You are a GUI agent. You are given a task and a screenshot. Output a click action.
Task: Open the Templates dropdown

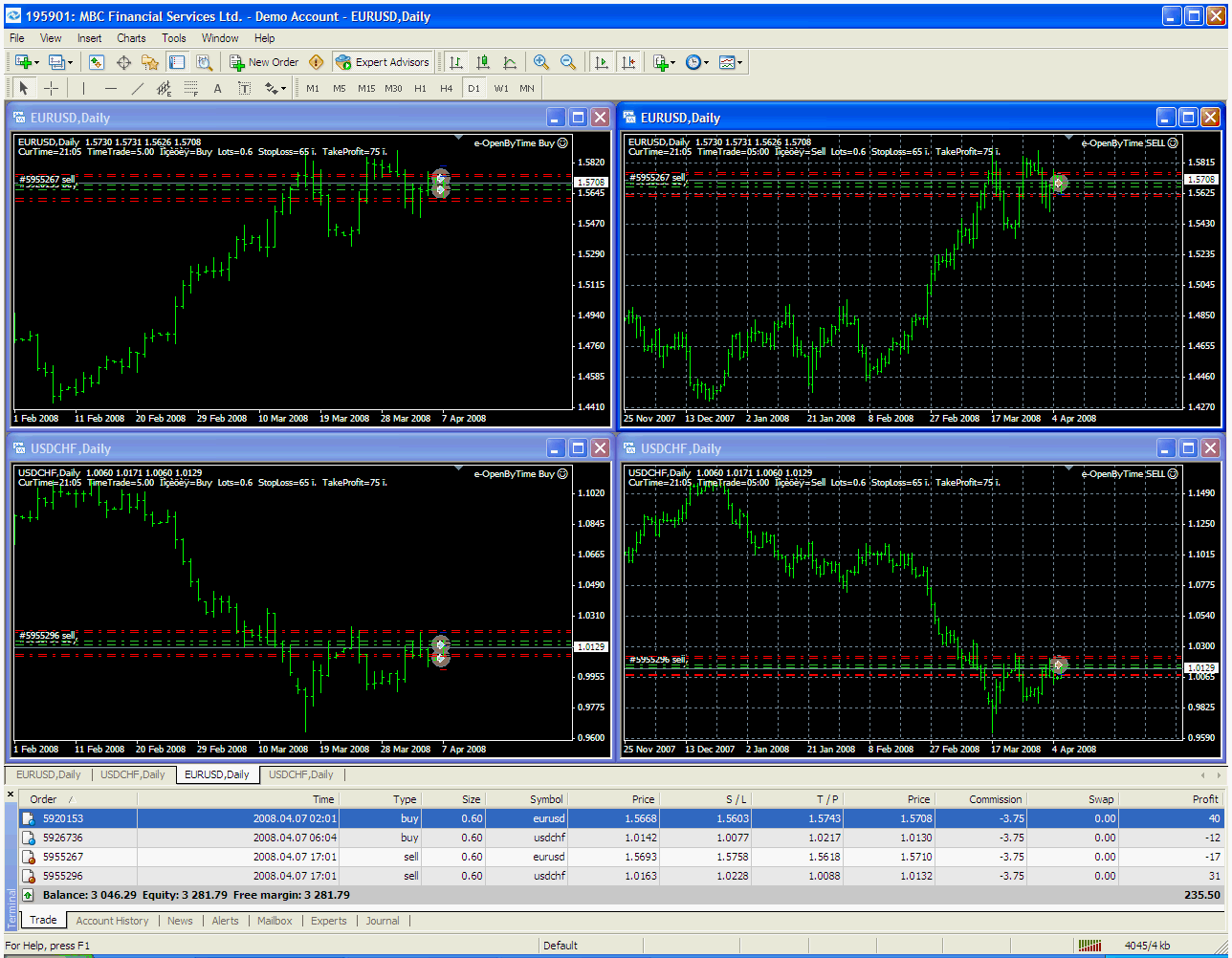tap(731, 62)
